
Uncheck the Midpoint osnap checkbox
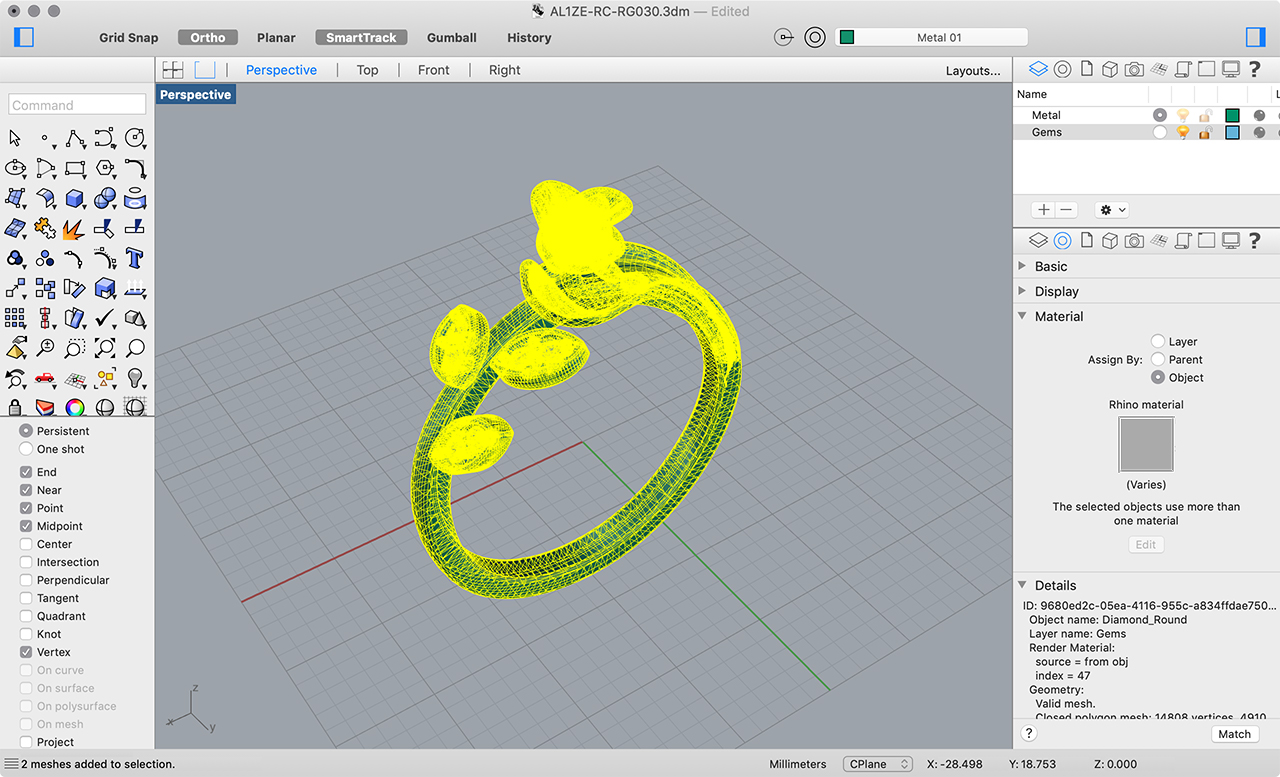26,526
